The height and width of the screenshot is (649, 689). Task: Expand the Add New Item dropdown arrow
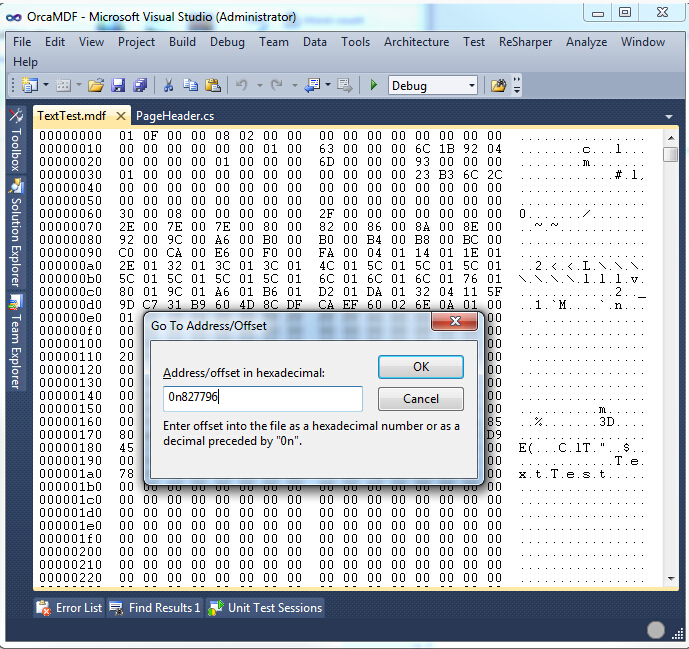click(79, 85)
